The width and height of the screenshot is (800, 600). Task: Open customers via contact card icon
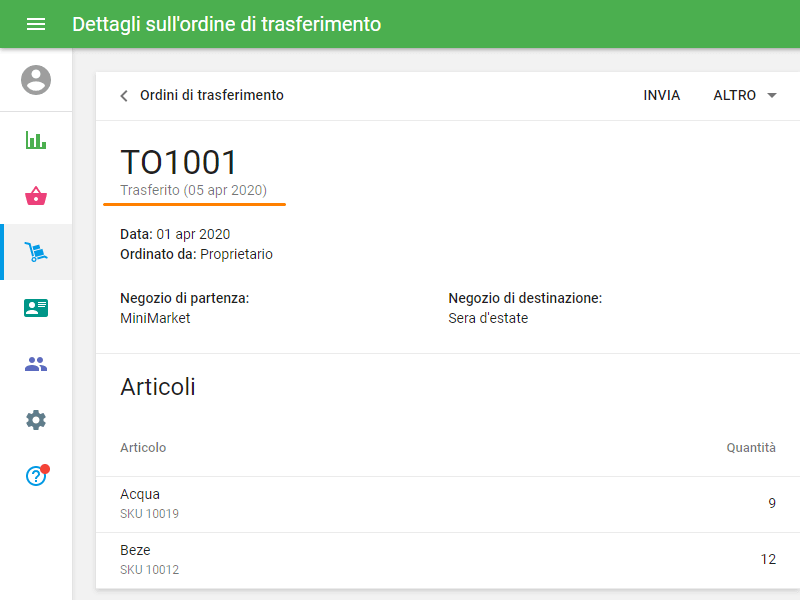pyautogui.click(x=36, y=308)
